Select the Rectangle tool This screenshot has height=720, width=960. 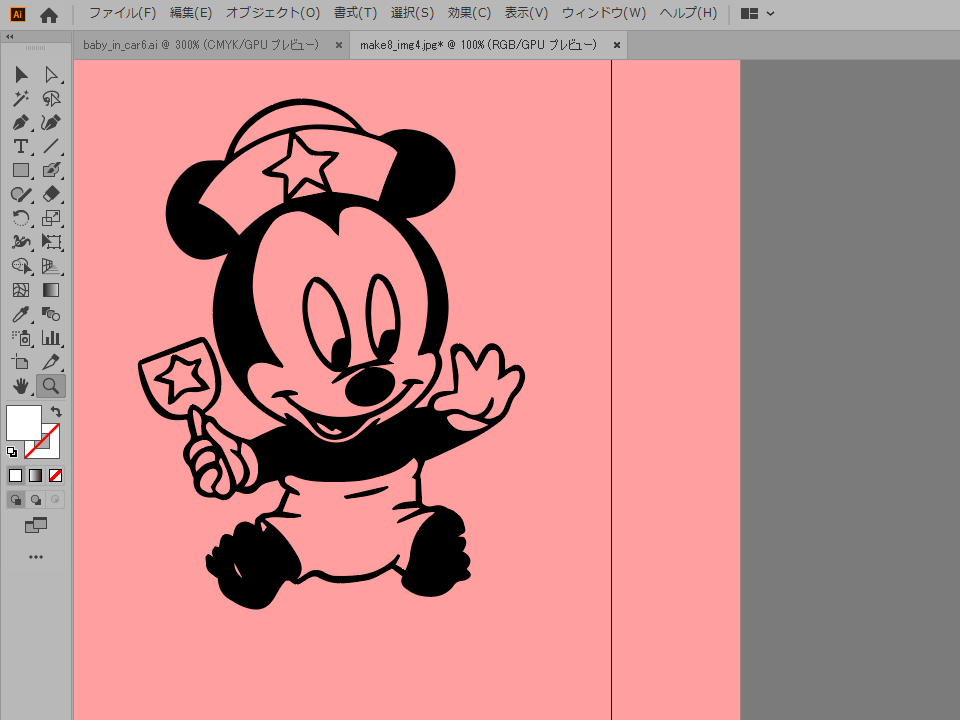21,170
